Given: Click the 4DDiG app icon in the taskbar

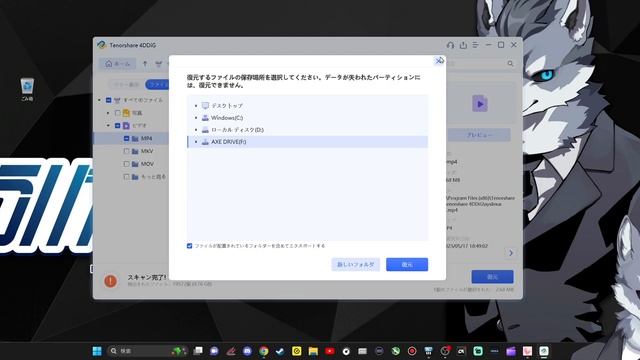Looking at the screenshot, I should point(544,351).
